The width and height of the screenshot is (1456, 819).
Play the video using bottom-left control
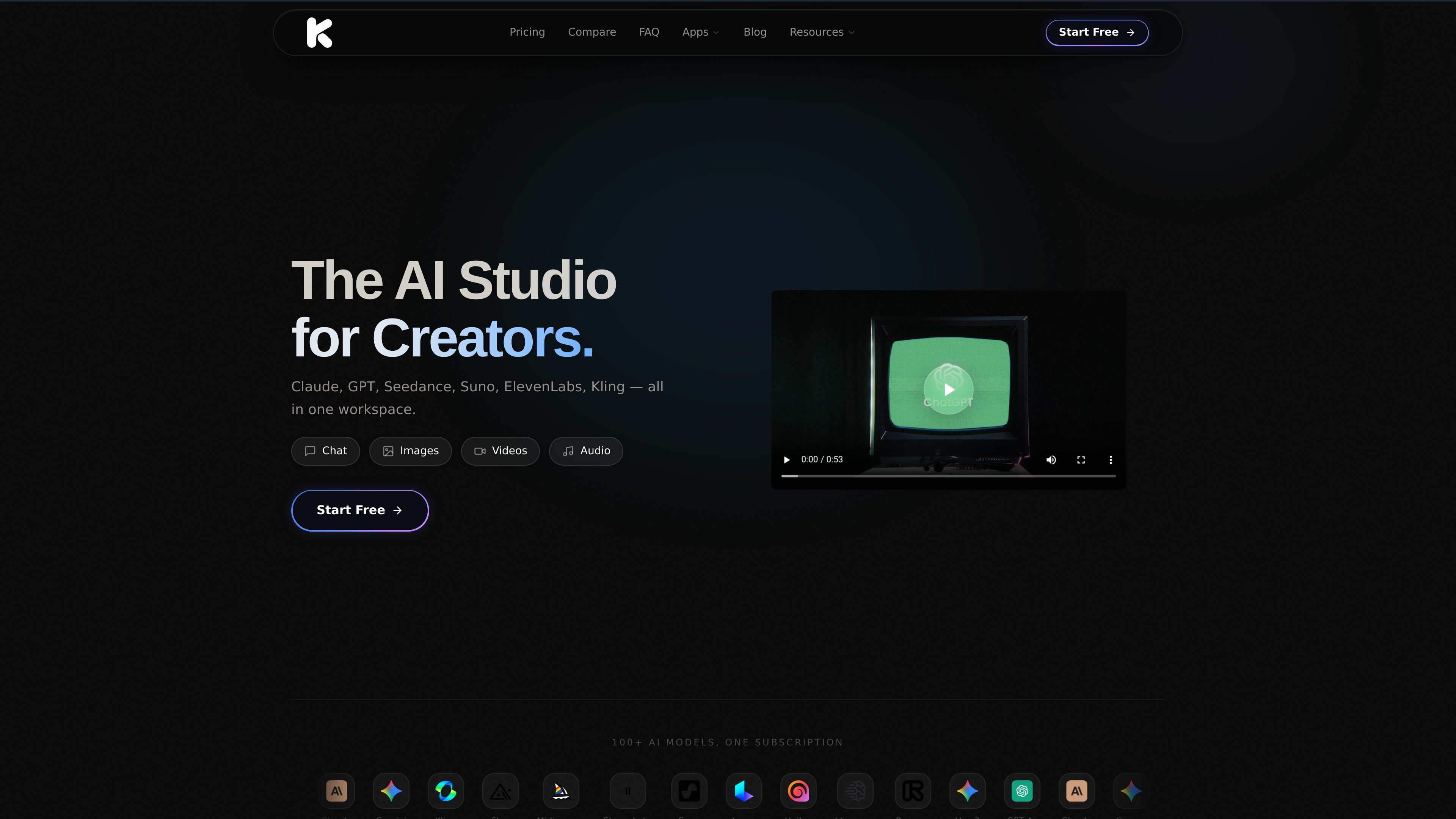(x=786, y=460)
